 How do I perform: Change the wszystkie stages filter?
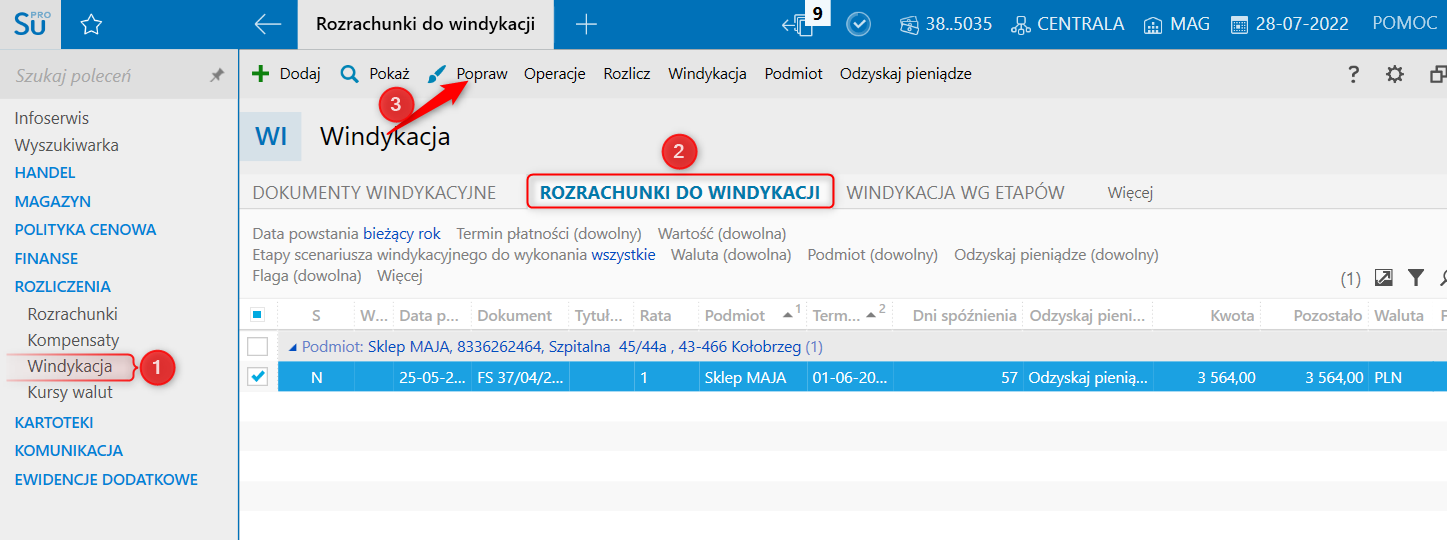(x=623, y=255)
